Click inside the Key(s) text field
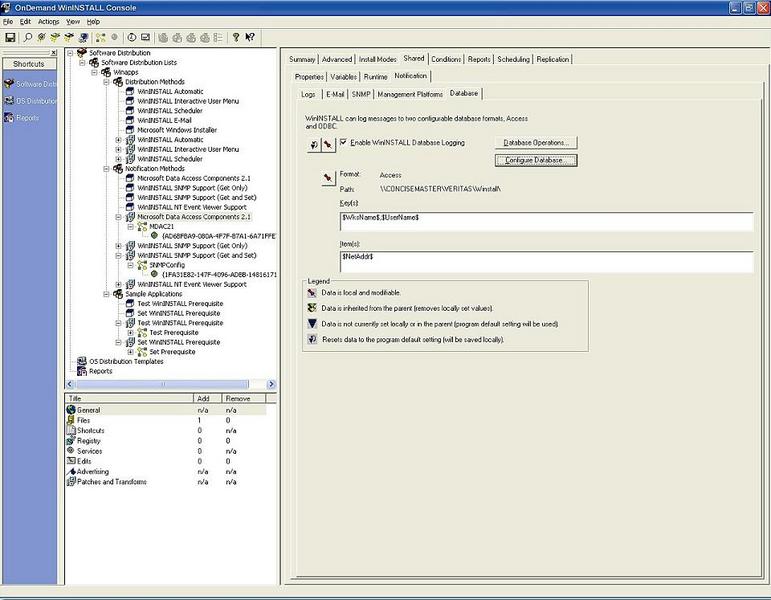The width and height of the screenshot is (771, 600). pos(546,221)
